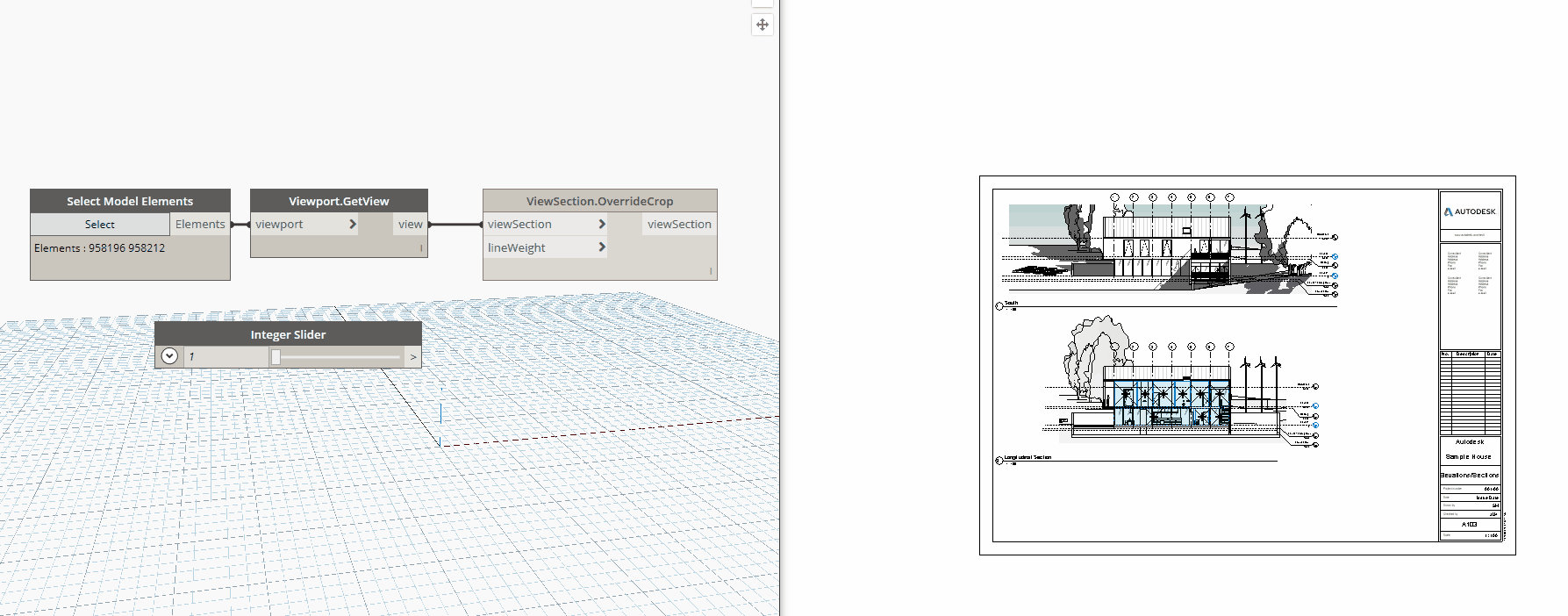Click the chevron on the lineWeight input port
Screen dimensions: 1568x616
pos(602,247)
